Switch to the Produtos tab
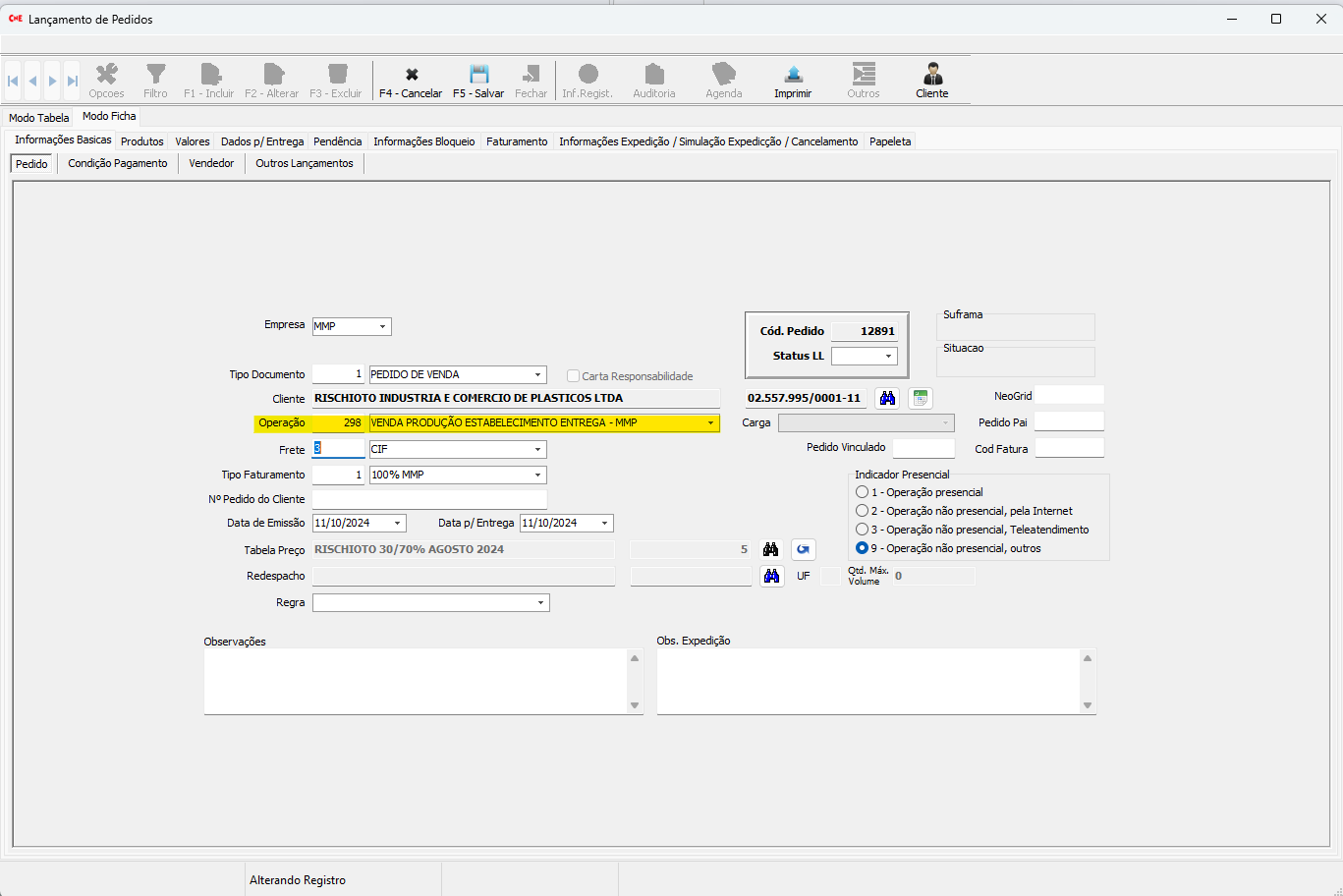This screenshot has height=896, width=1343. (x=142, y=141)
